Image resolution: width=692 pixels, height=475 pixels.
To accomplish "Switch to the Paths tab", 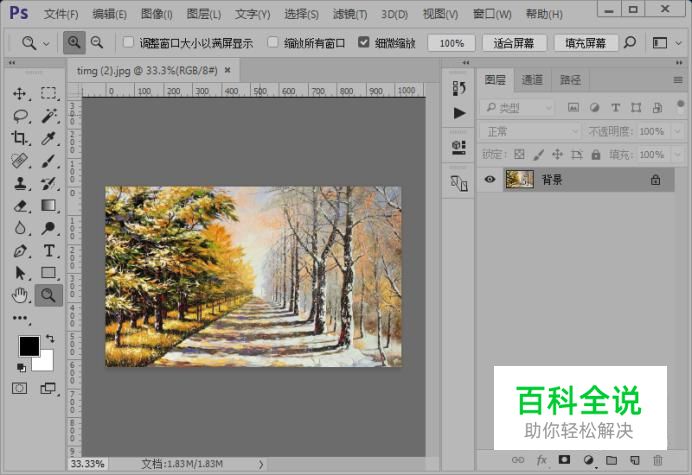I will pos(570,80).
